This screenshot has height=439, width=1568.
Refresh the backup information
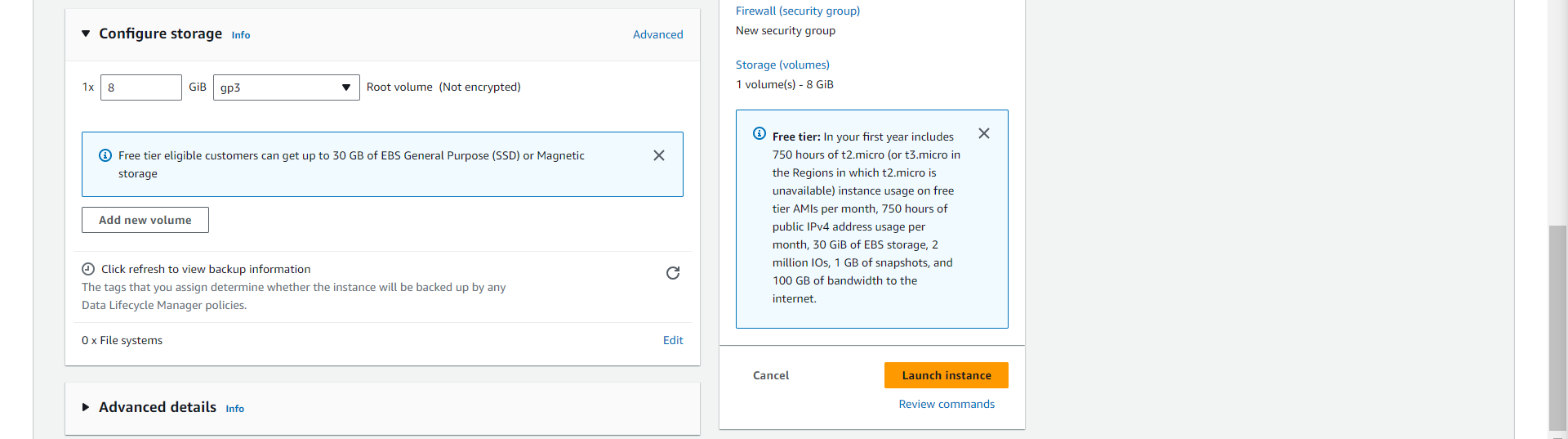tap(673, 273)
